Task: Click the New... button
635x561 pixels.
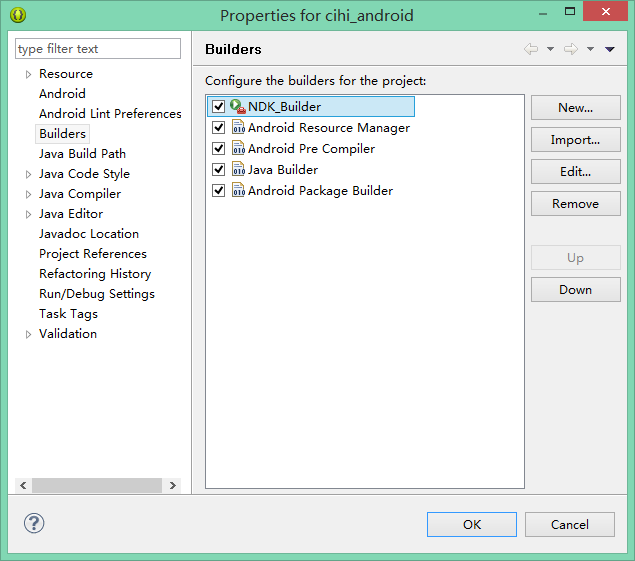Action: (x=575, y=107)
